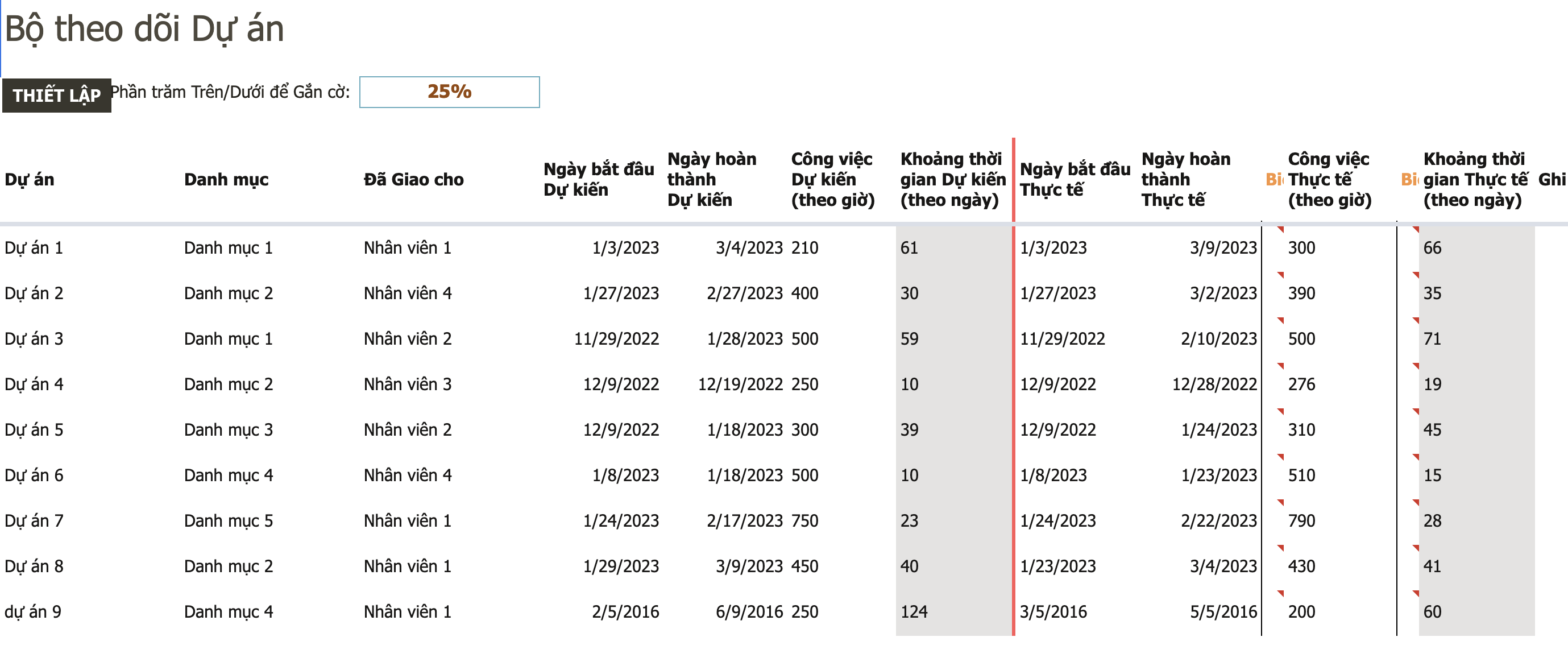Click the partially visible Ghi column header
This screenshot has width=1568, height=670.
1552,180
